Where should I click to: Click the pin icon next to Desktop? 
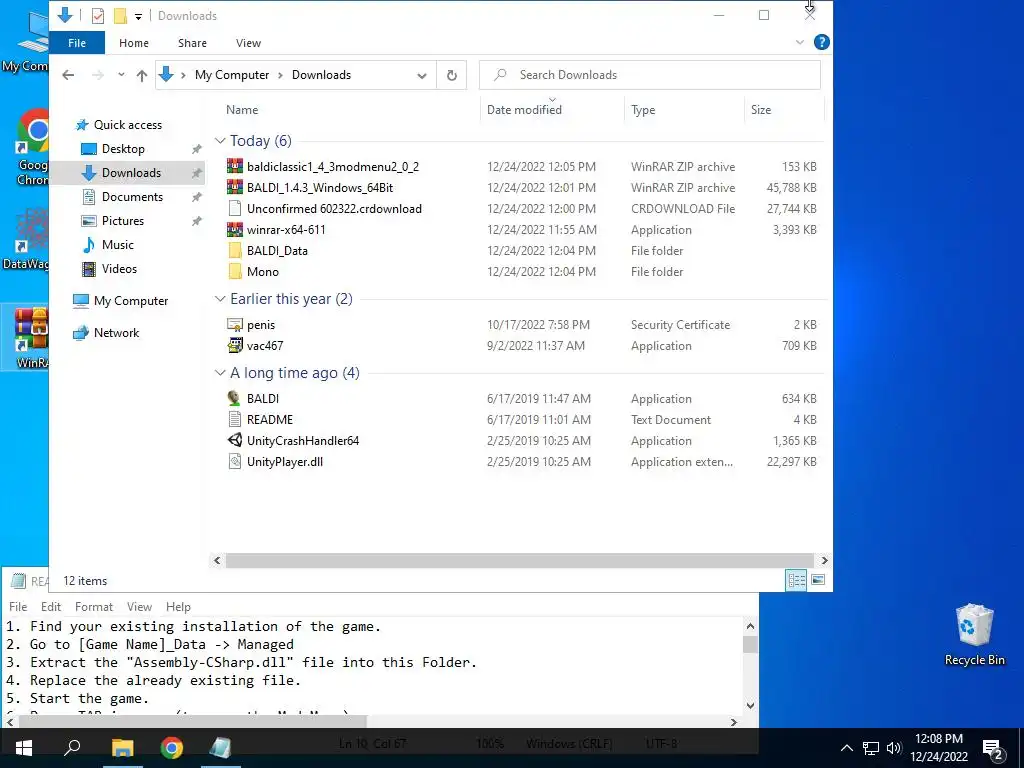click(x=196, y=150)
